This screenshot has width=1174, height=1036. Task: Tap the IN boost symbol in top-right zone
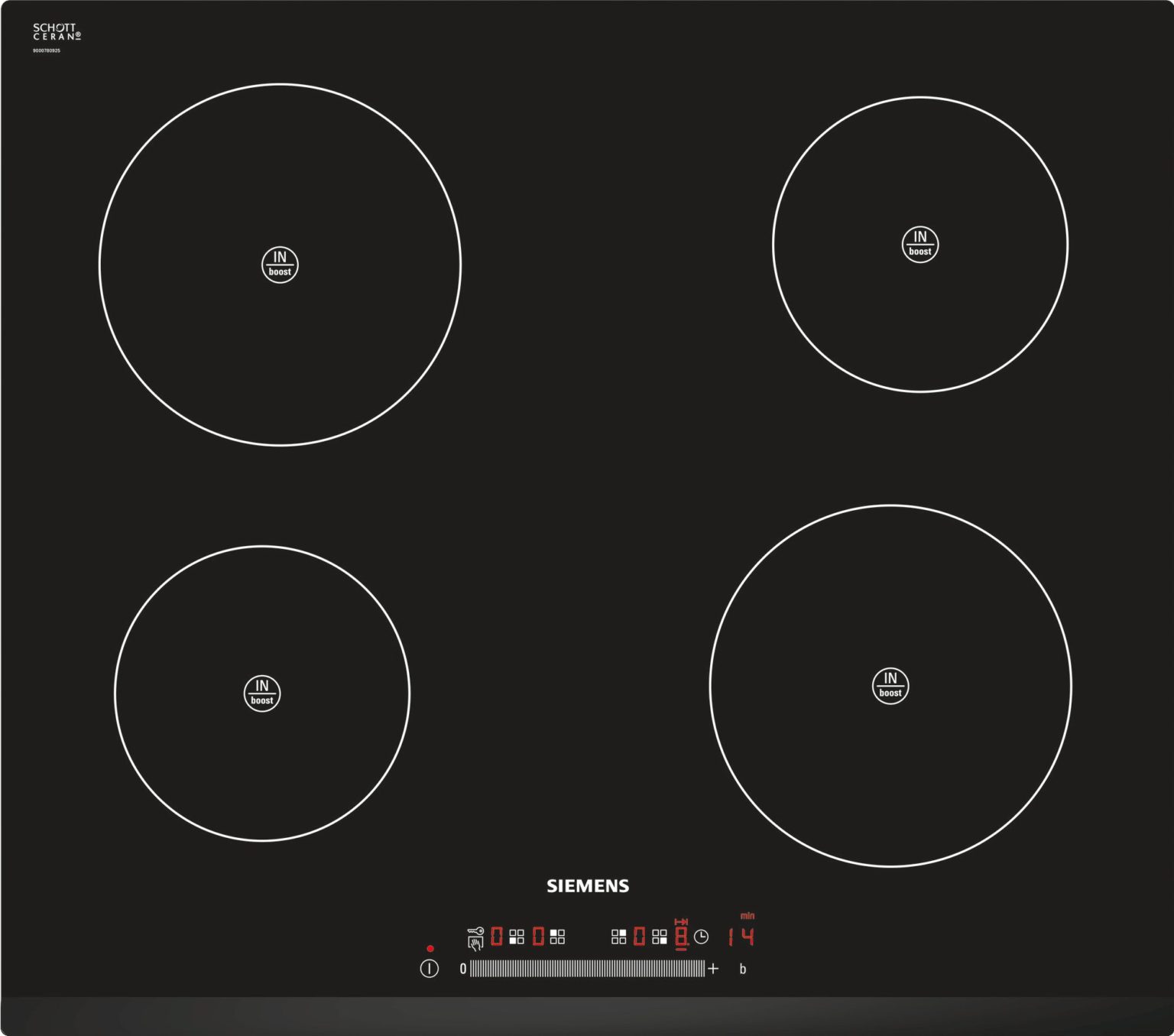(920, 245)
